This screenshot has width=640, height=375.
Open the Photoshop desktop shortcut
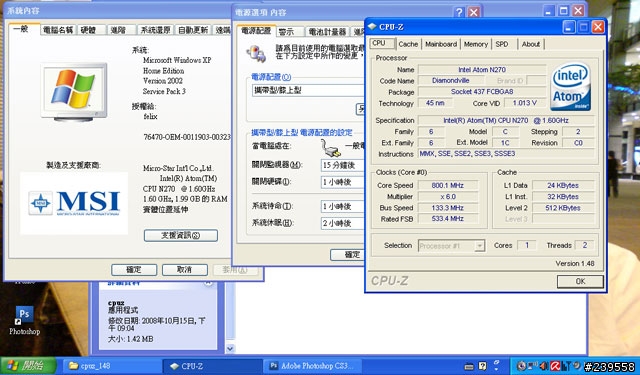point(24,321)
